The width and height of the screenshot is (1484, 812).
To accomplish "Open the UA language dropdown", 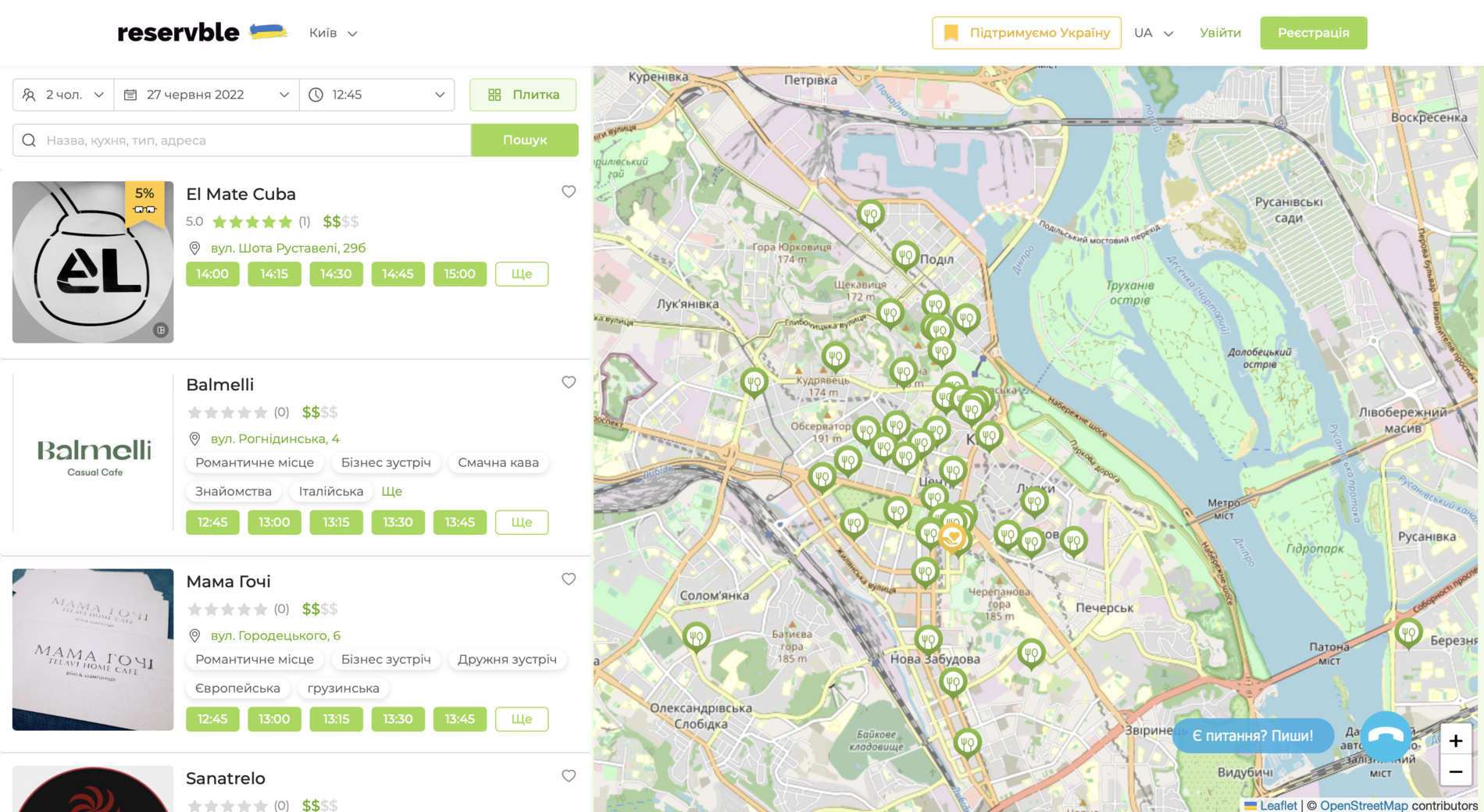I will pos(1154,33).
